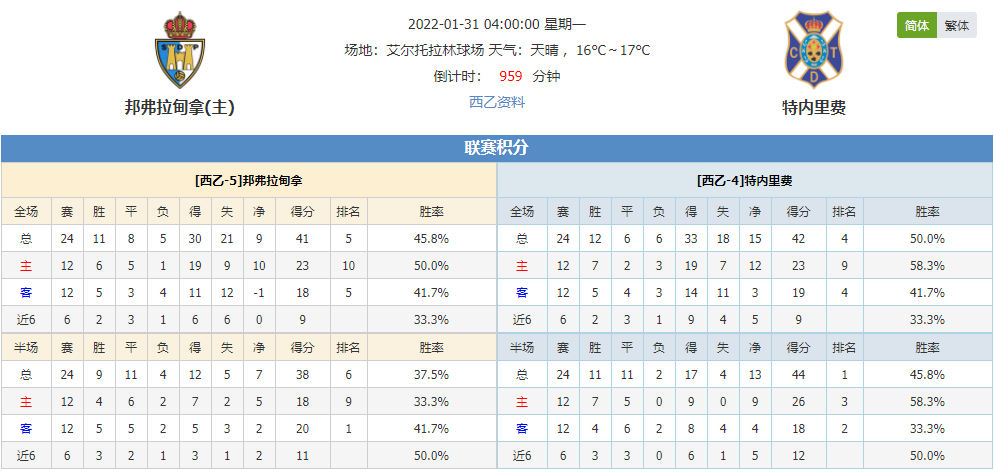Select blue 客 row in Tenerife full-time table
994x472 pixels.
coord(745,293)
